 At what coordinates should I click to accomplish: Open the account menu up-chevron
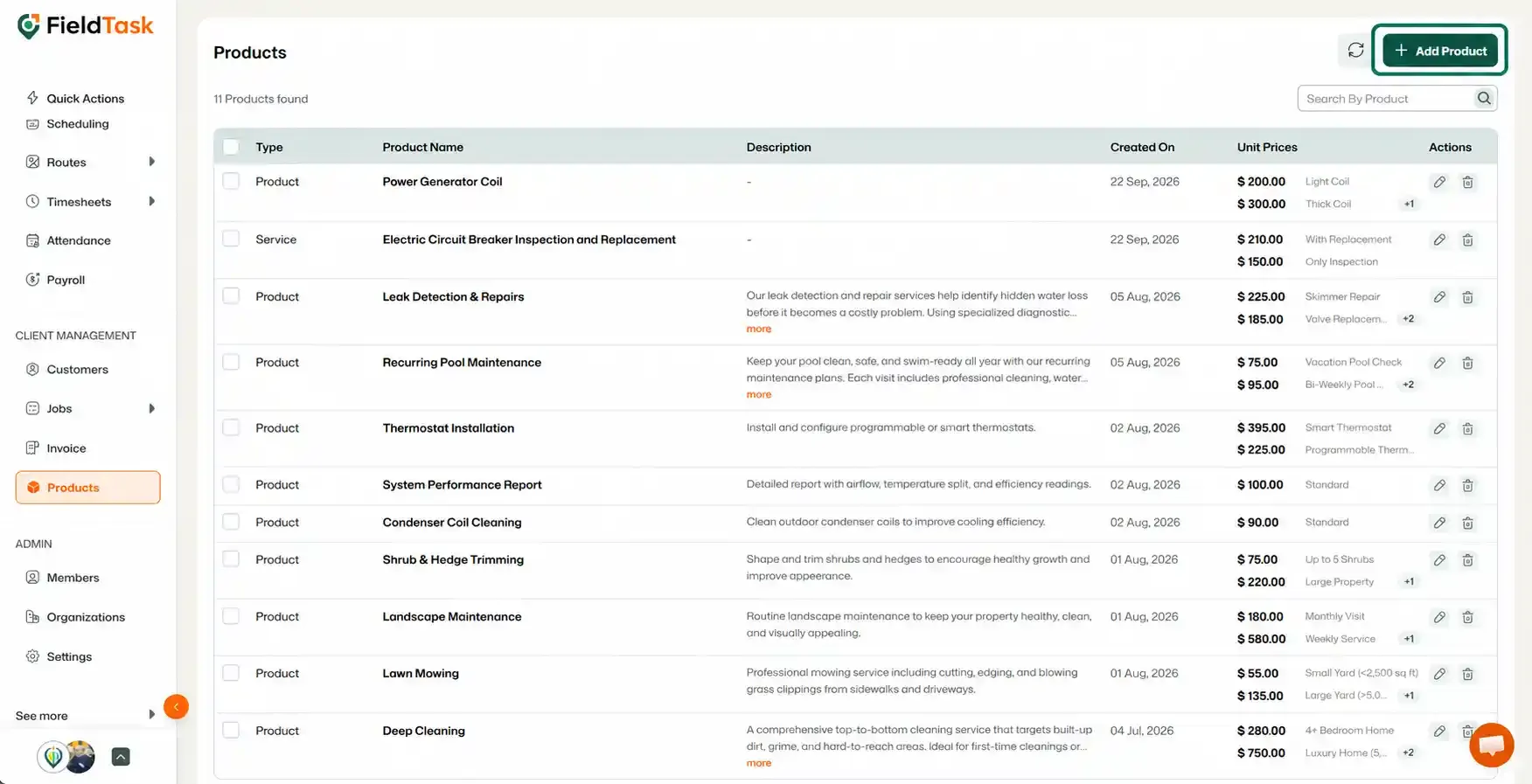point(121,757)
